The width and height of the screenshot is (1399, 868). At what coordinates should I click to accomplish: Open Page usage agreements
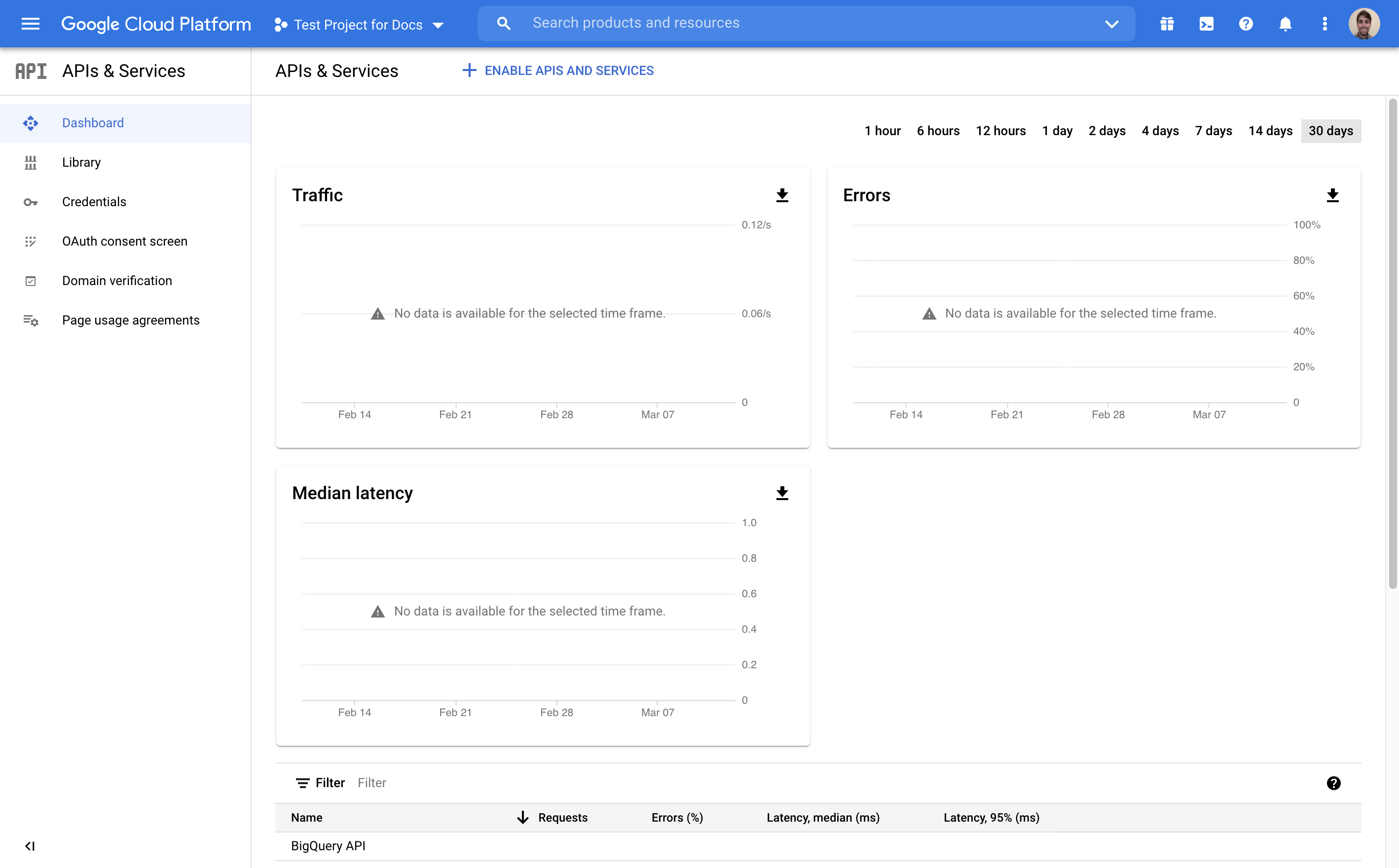(125, 321)
